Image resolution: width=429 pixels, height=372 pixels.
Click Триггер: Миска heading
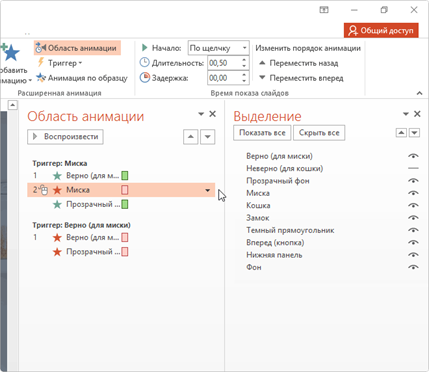tap(60, 163)
